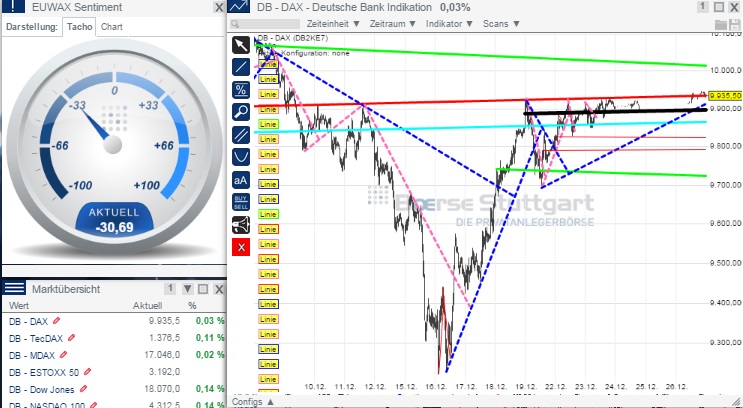Open the Scans dropdown

click(501, 24)
